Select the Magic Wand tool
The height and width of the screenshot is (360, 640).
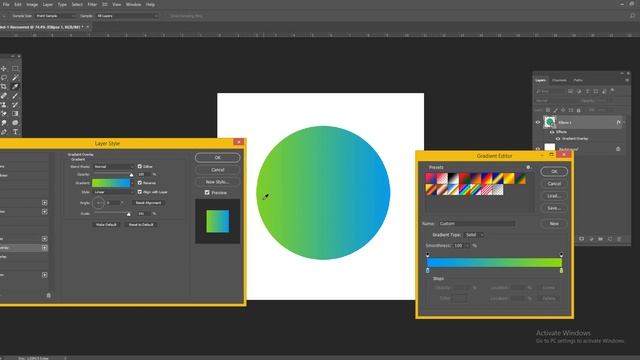point(15,78)
